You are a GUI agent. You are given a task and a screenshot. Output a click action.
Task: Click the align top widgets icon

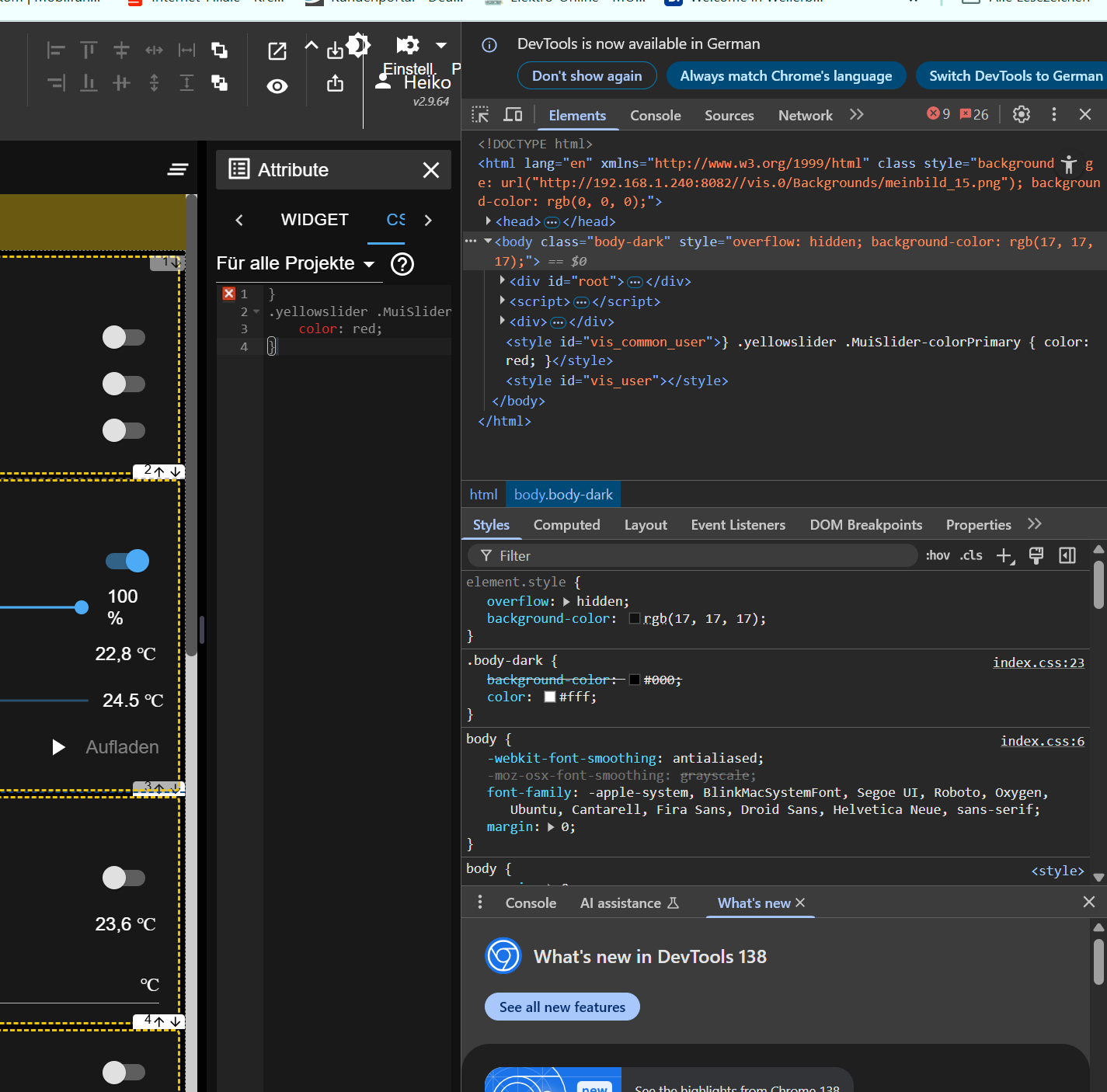[x=89, y=50]
